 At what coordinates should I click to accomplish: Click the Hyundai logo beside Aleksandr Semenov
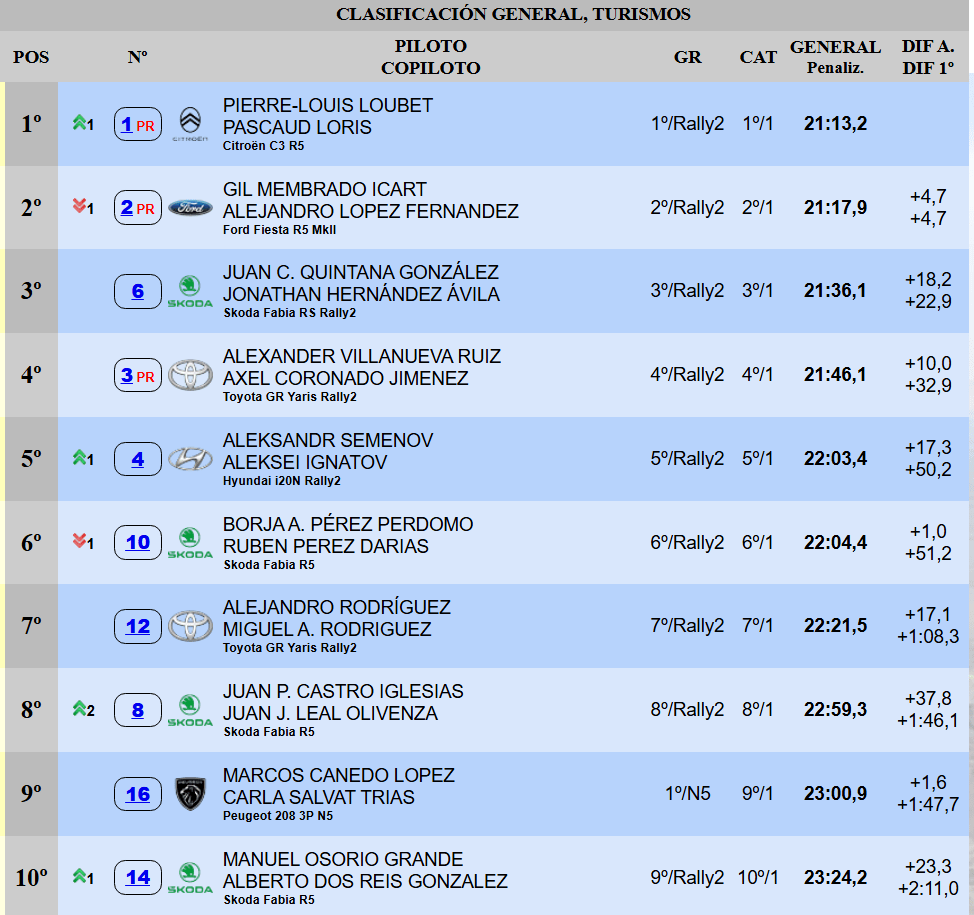click(x=190, y=460)
